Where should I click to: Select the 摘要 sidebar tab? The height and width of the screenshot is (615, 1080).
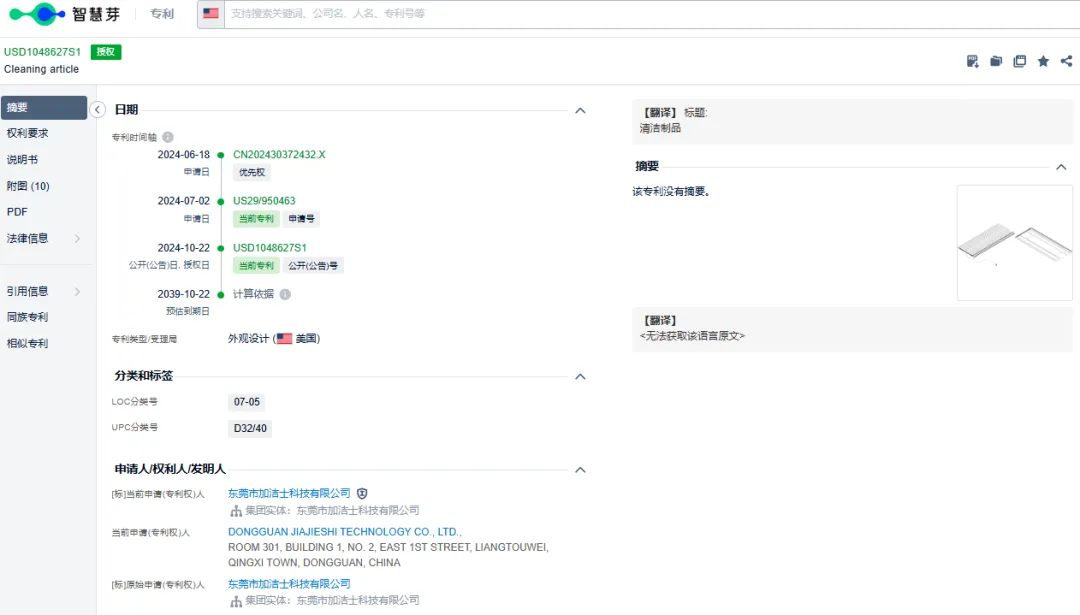tap(44, 107)
